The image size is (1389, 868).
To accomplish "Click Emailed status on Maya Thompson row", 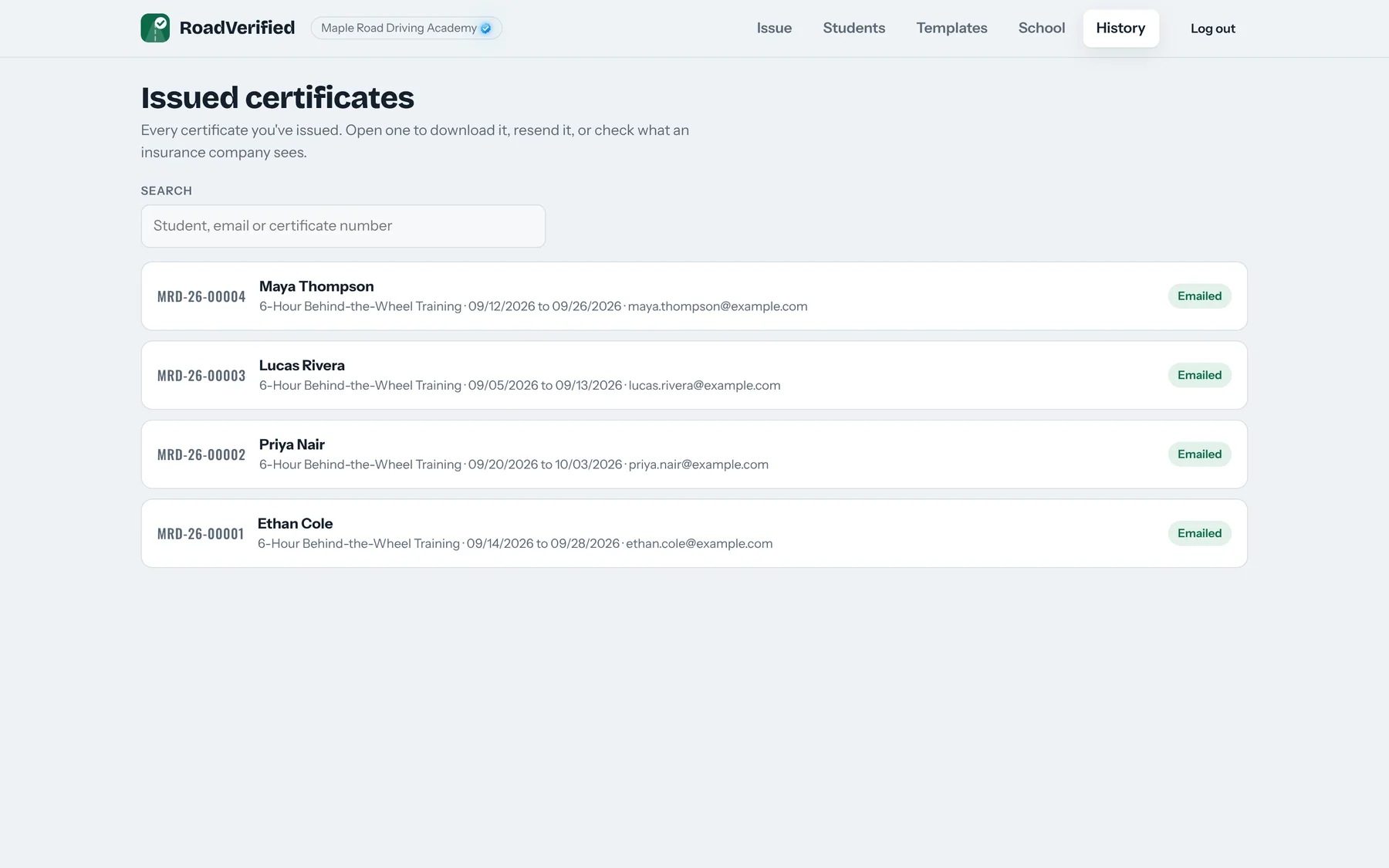I will 1199,296.
